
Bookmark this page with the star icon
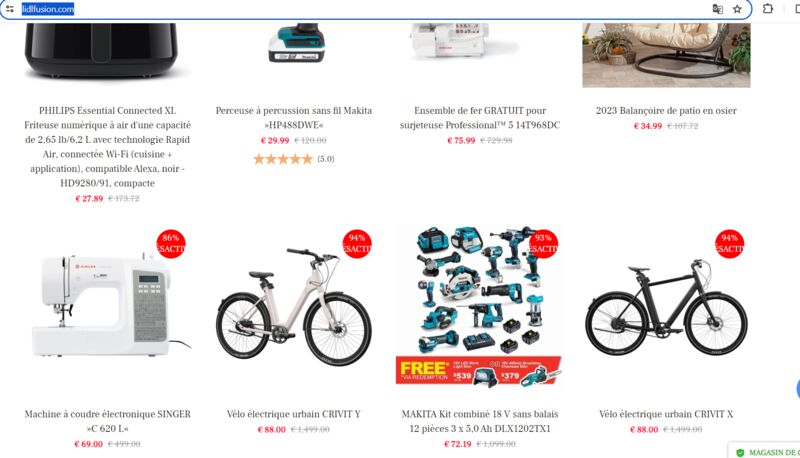pyautogui.click(x=737, y=9)
